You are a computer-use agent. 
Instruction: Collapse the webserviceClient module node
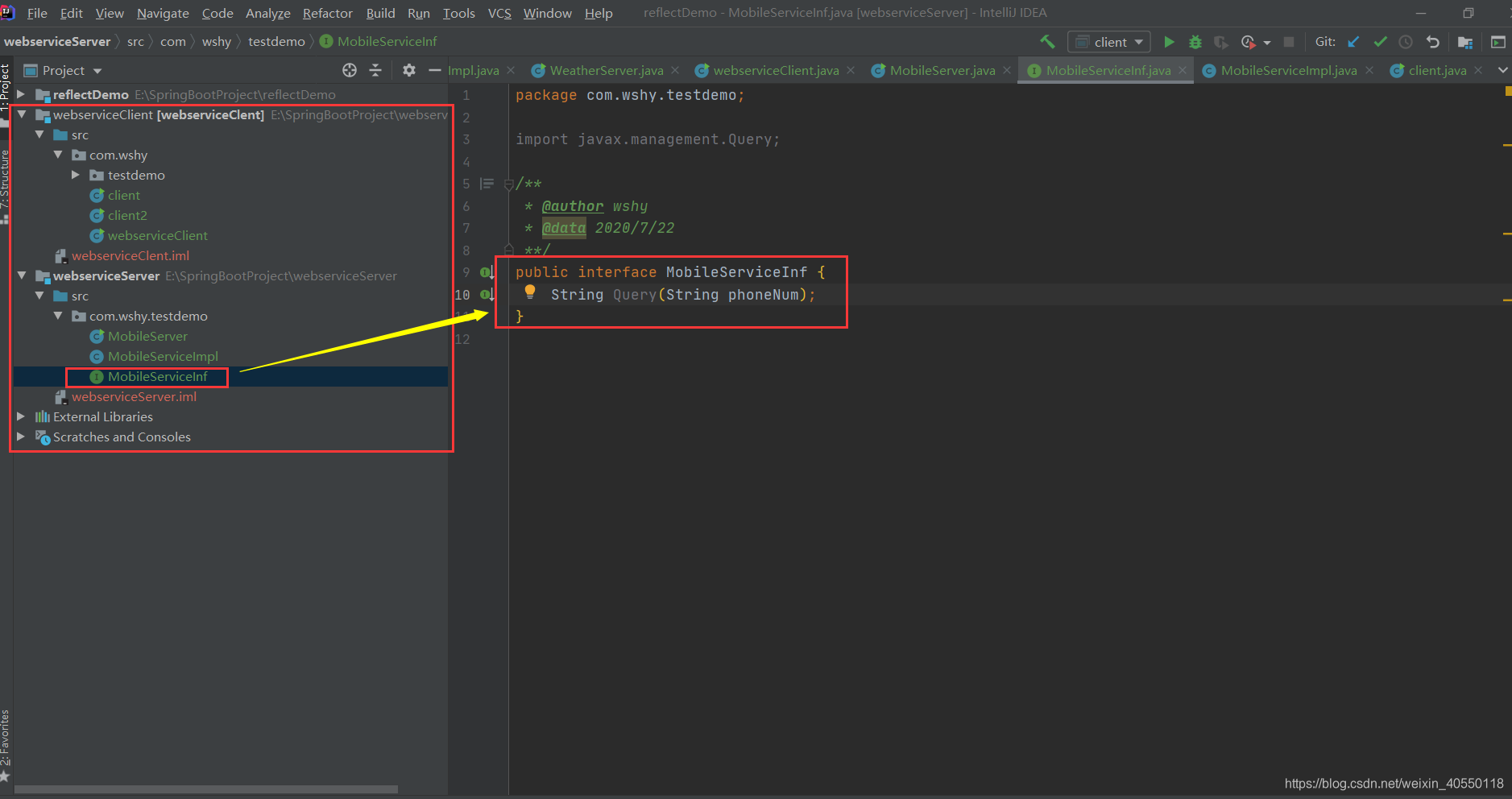[21, 114]
